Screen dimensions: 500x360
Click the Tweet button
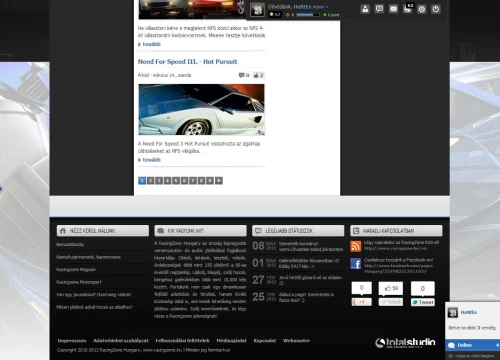tap(423, 302)
